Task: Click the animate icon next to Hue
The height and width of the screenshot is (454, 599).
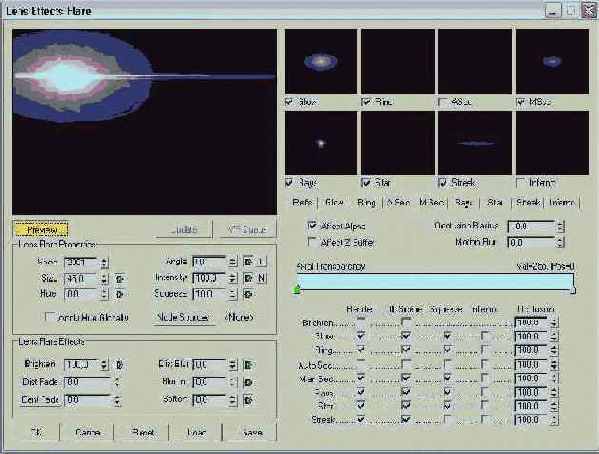Action: tap(120, 294)
